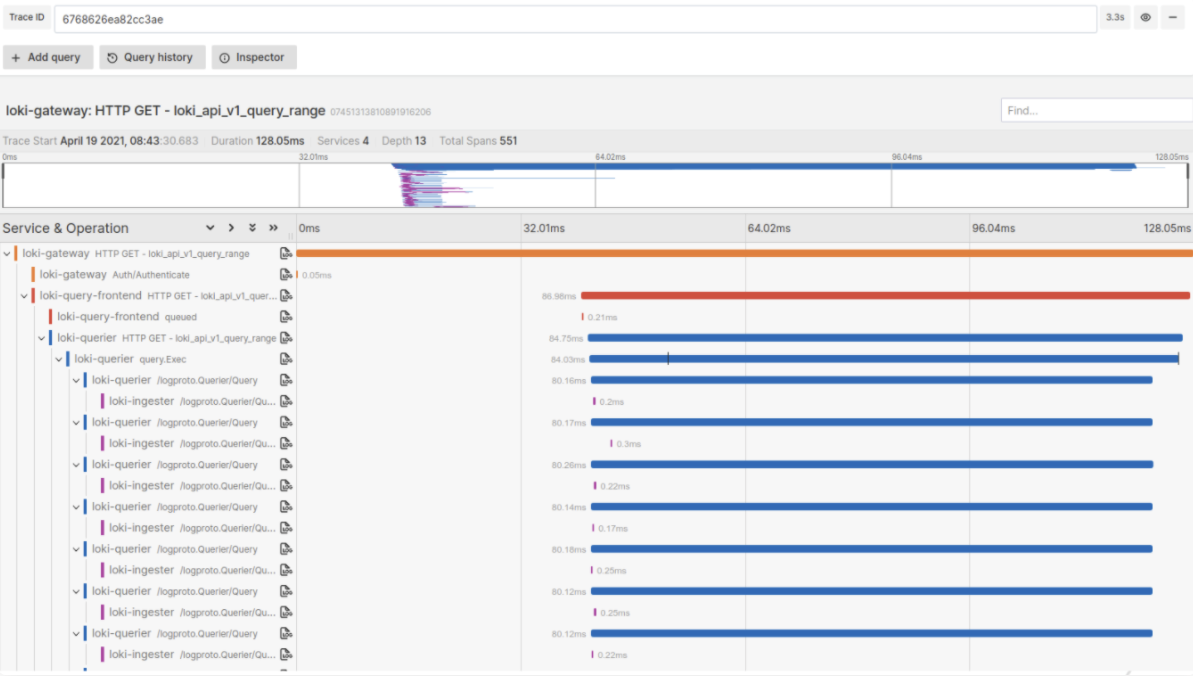Click the 84.75ms loki-querier span bar
Viewport: 1193px width, 676px height.
click(x=885, y=338)
